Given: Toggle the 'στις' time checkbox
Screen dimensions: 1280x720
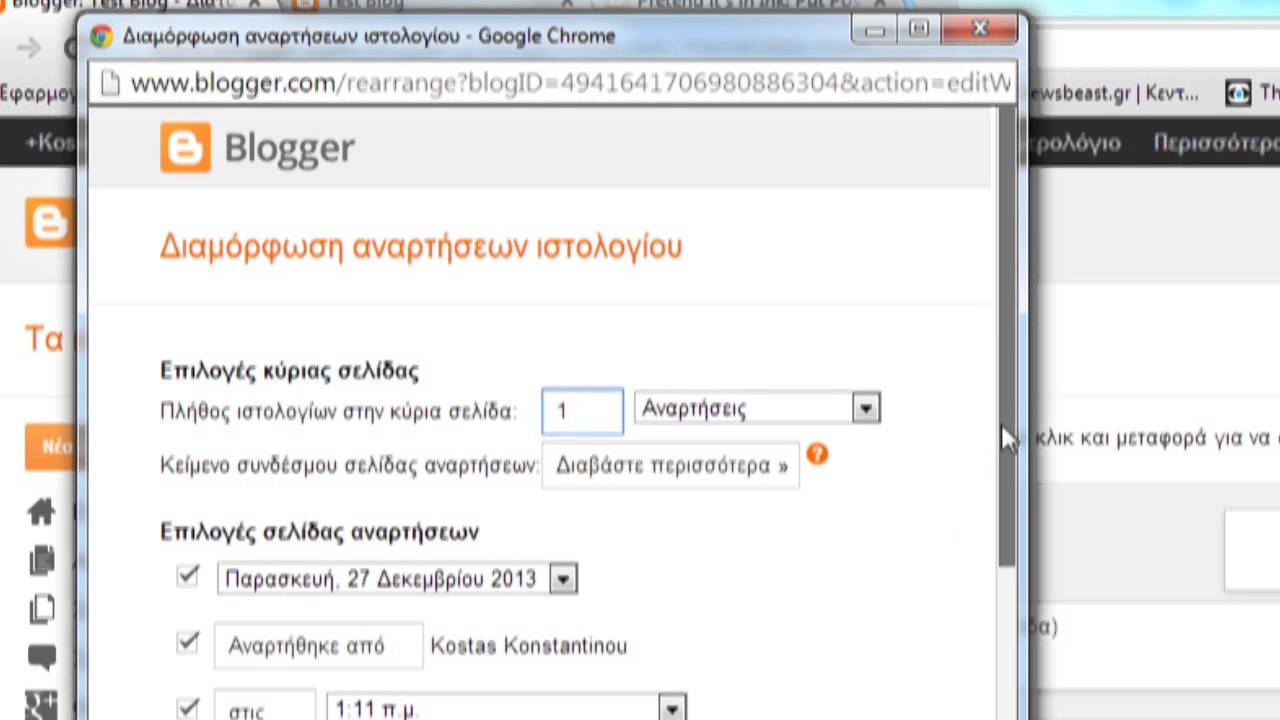Looking at the screenshot, I should (x=187, y=707).
